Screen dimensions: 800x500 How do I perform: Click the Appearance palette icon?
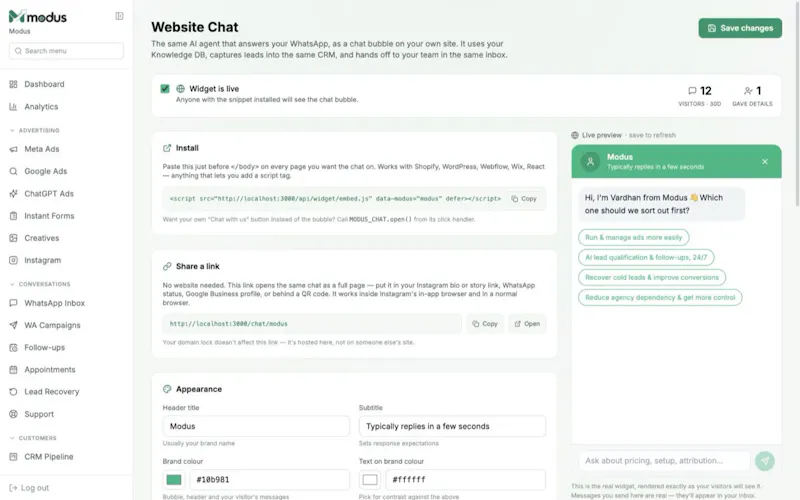click(167, 389)
